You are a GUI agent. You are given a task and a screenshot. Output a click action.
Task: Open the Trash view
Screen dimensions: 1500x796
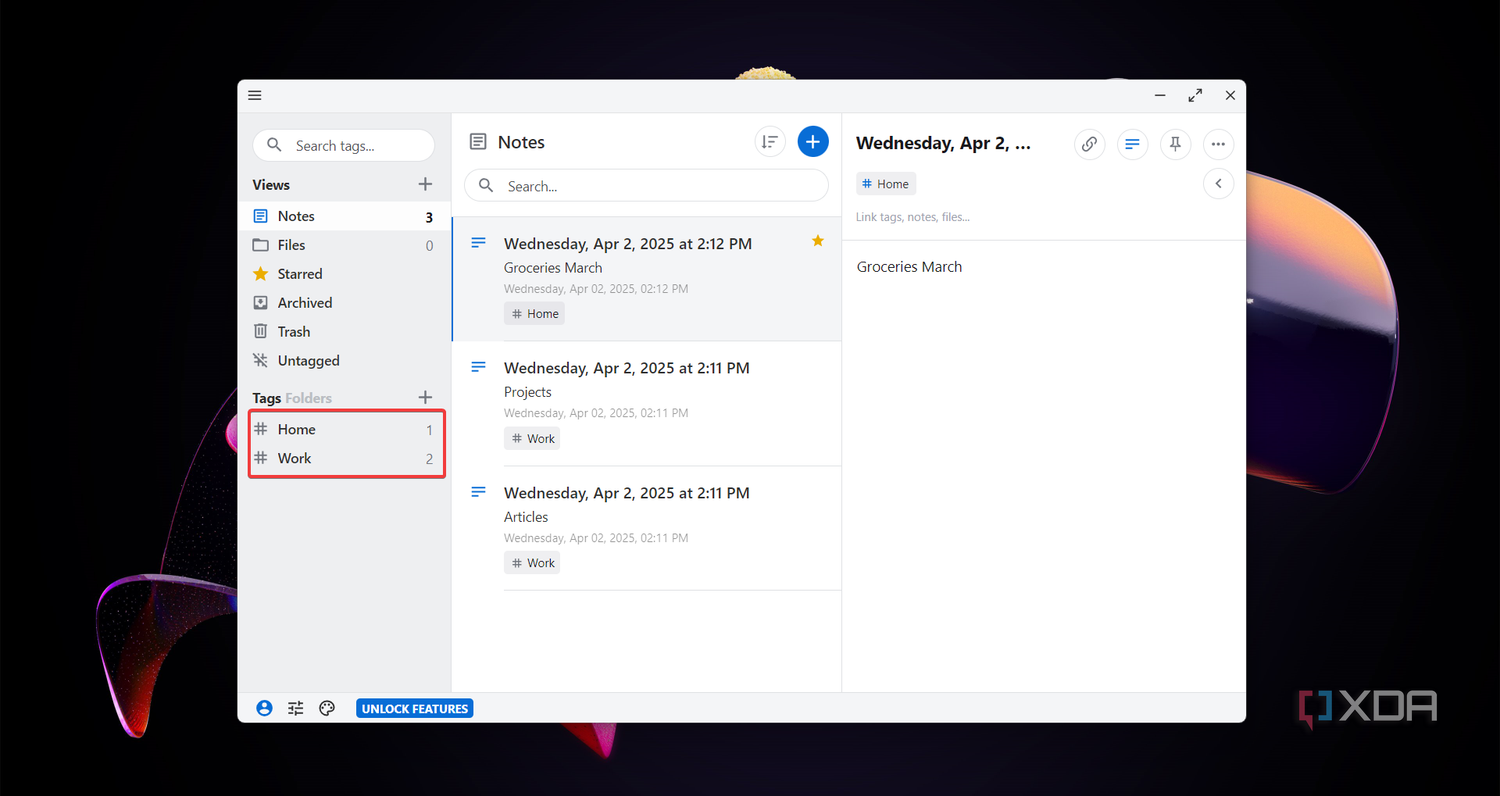point(344,332)
